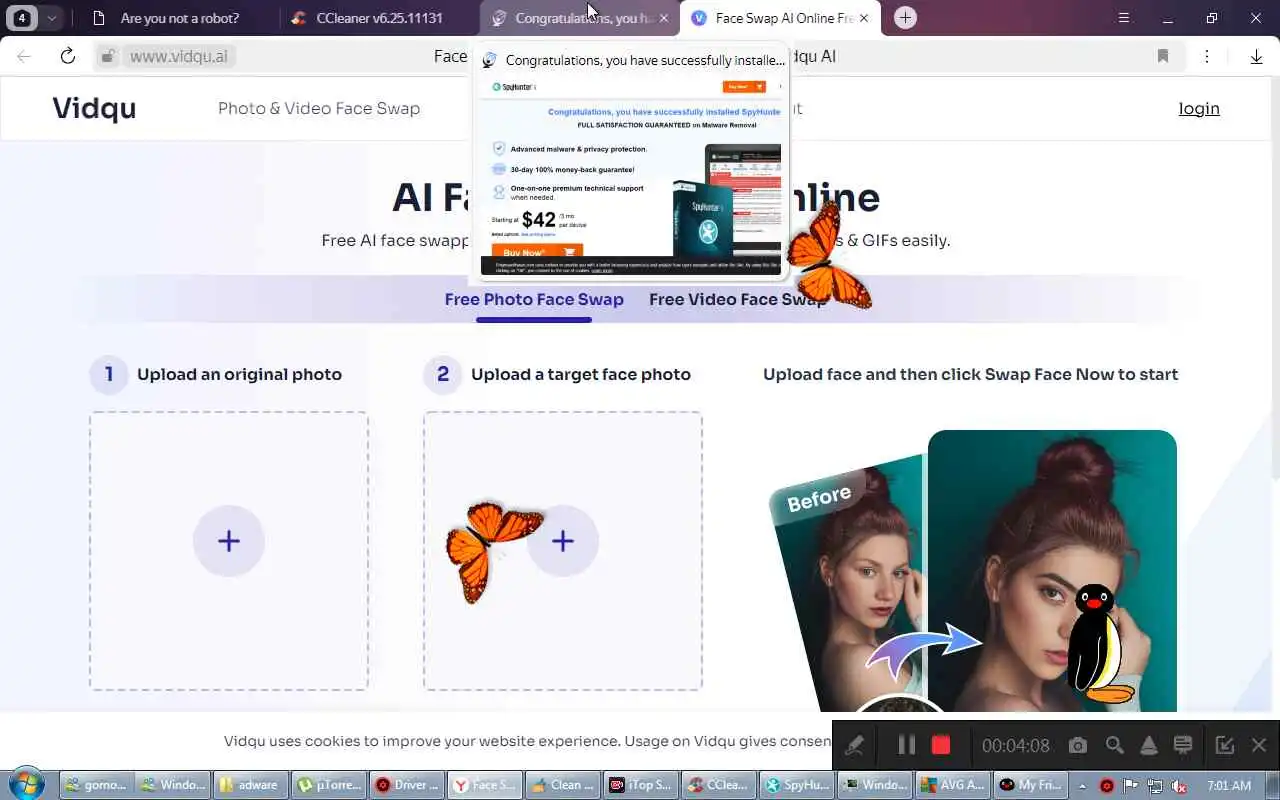The height and width of the screenshot is (800, 1280).
Task: Pause the screen recording
Action: [906, 745]
